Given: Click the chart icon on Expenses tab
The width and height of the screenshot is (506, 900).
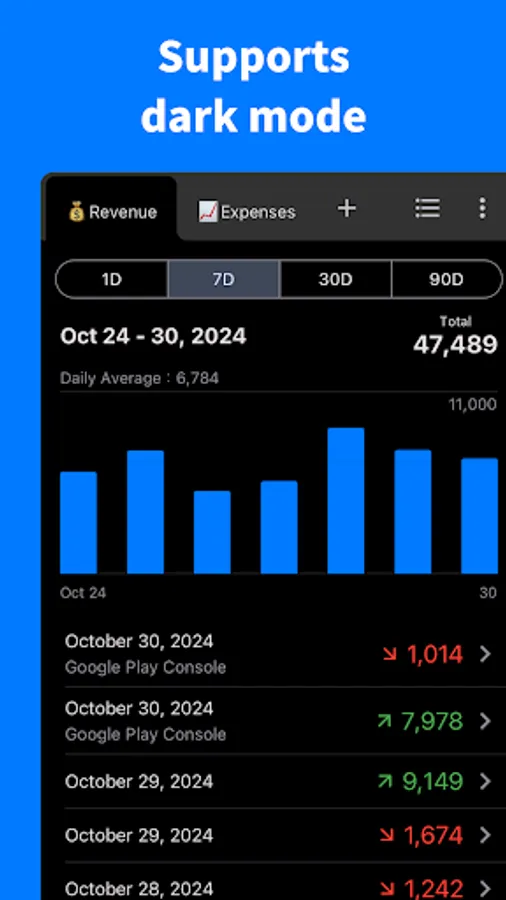Looking at the screenshot, I should click(x=208, y=212).
